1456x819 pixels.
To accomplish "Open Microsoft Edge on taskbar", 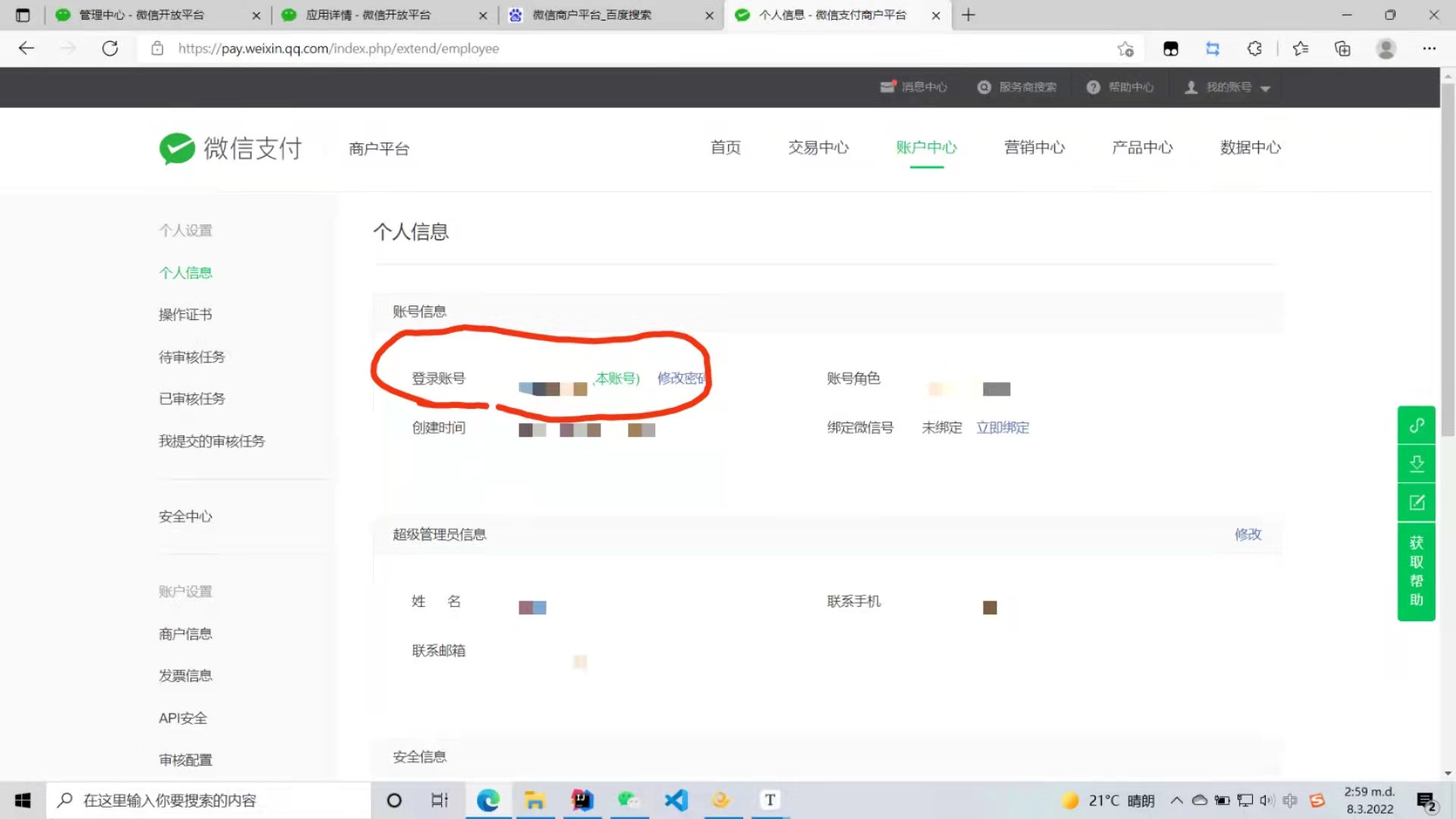I will point(488,801).
